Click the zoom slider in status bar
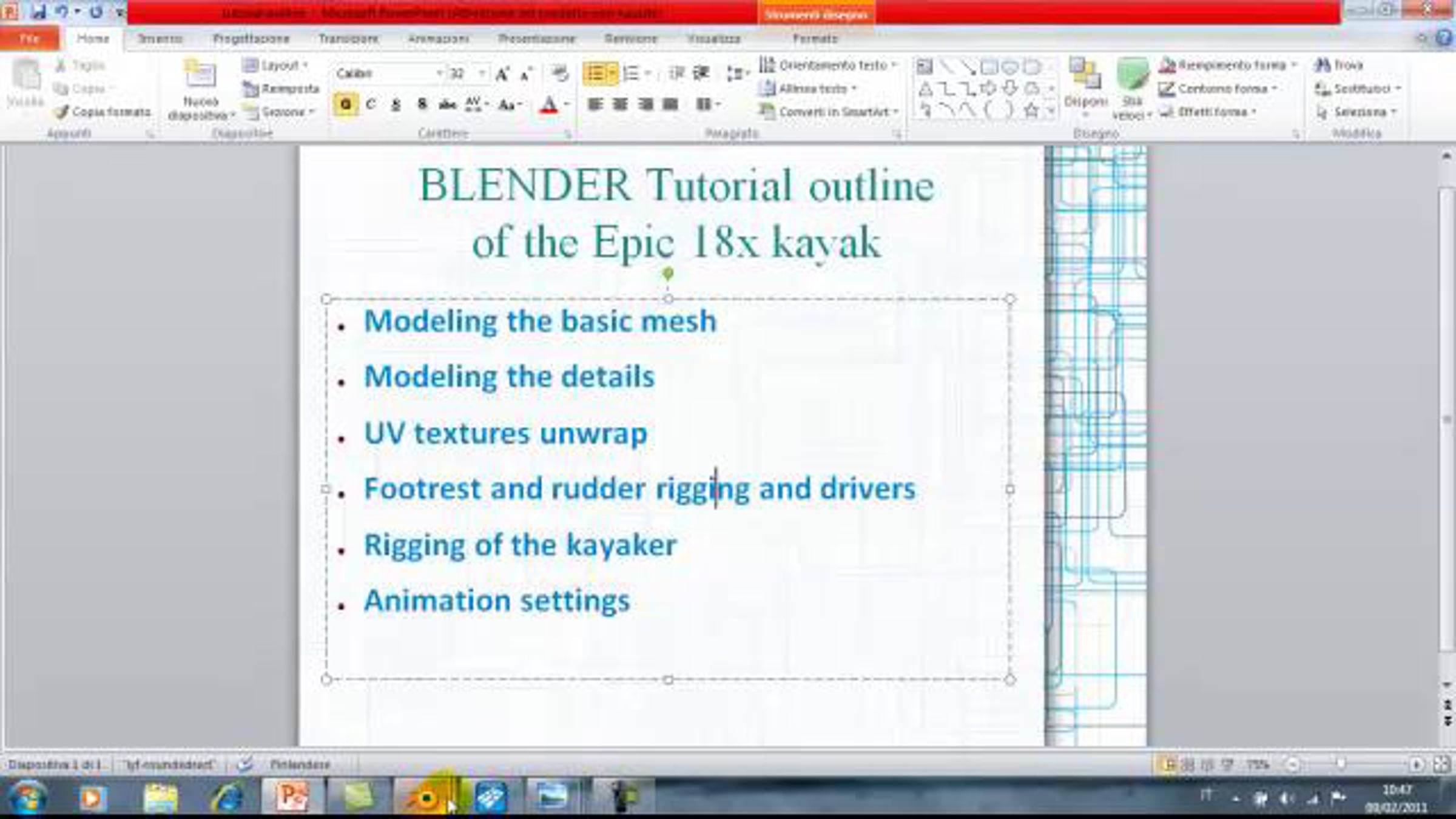 coord(1341,764)
